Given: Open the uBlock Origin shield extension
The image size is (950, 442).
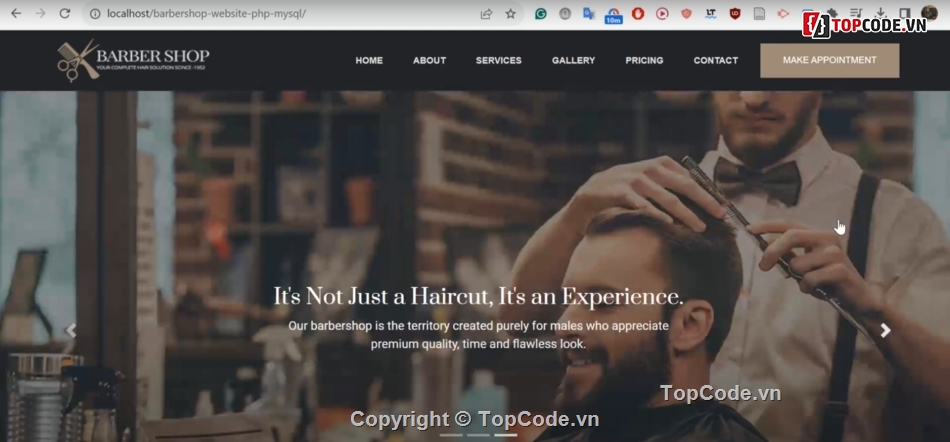Looking at the screenshot, I should click(x=735, y=13).
